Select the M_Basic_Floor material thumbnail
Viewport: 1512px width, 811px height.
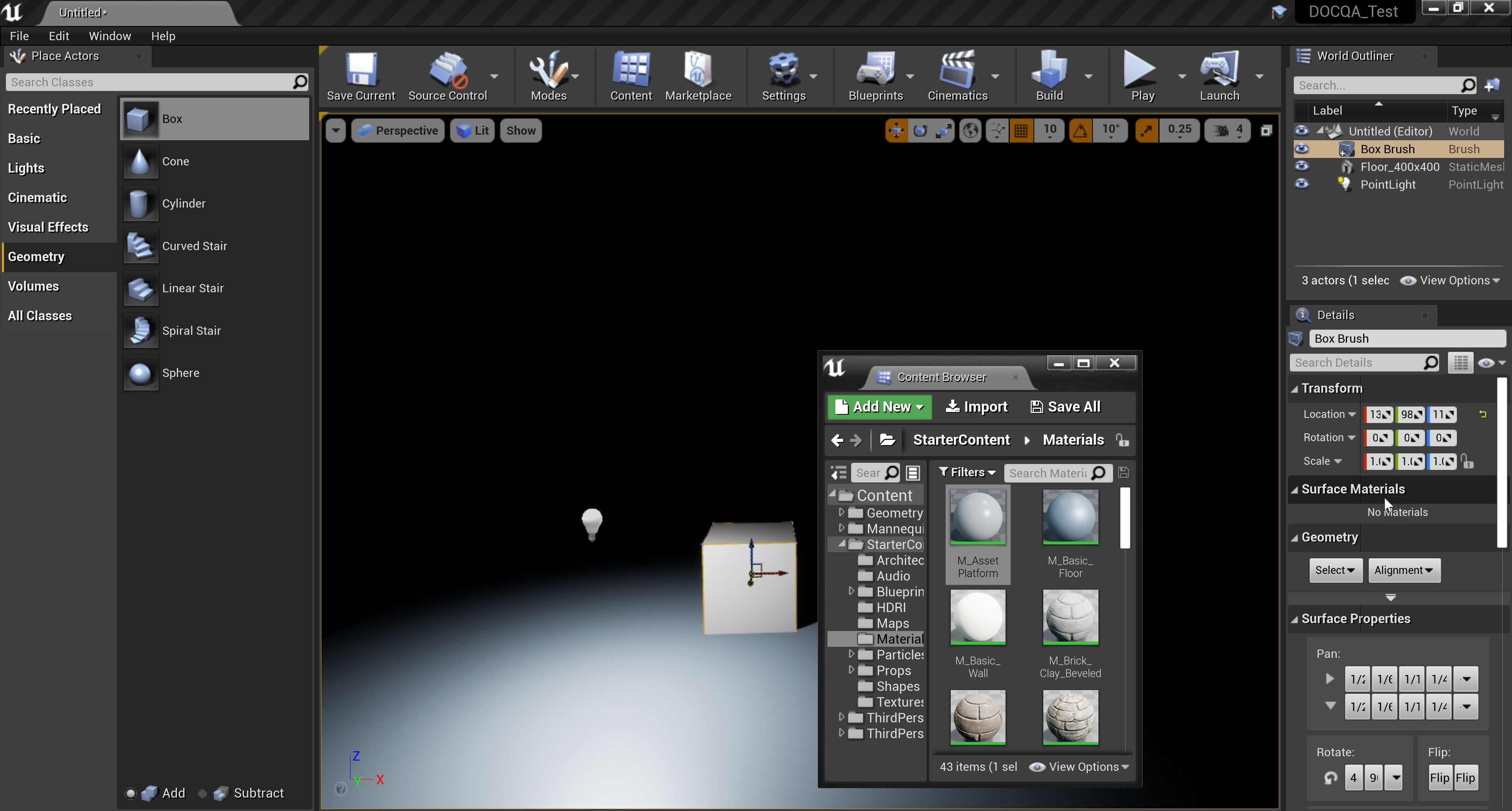1070,517
